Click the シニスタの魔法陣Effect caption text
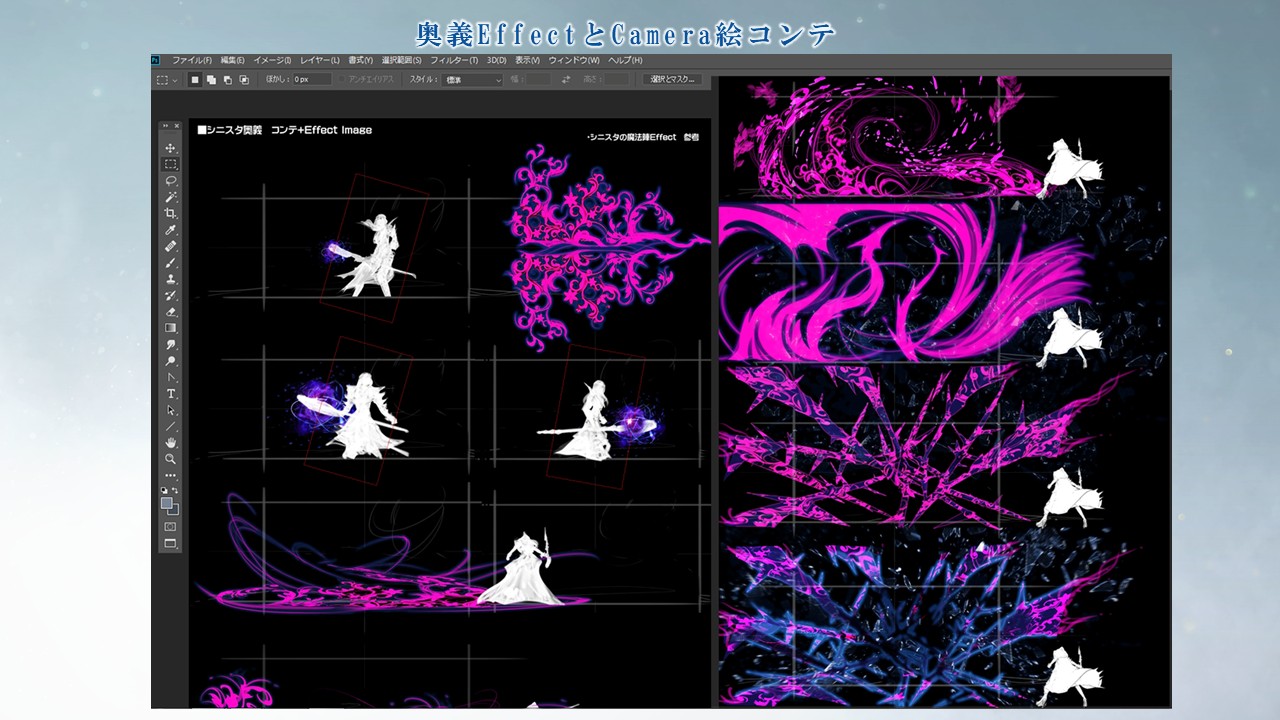The height and width of the screenshot is (720, 1280). tap(641, 137)
